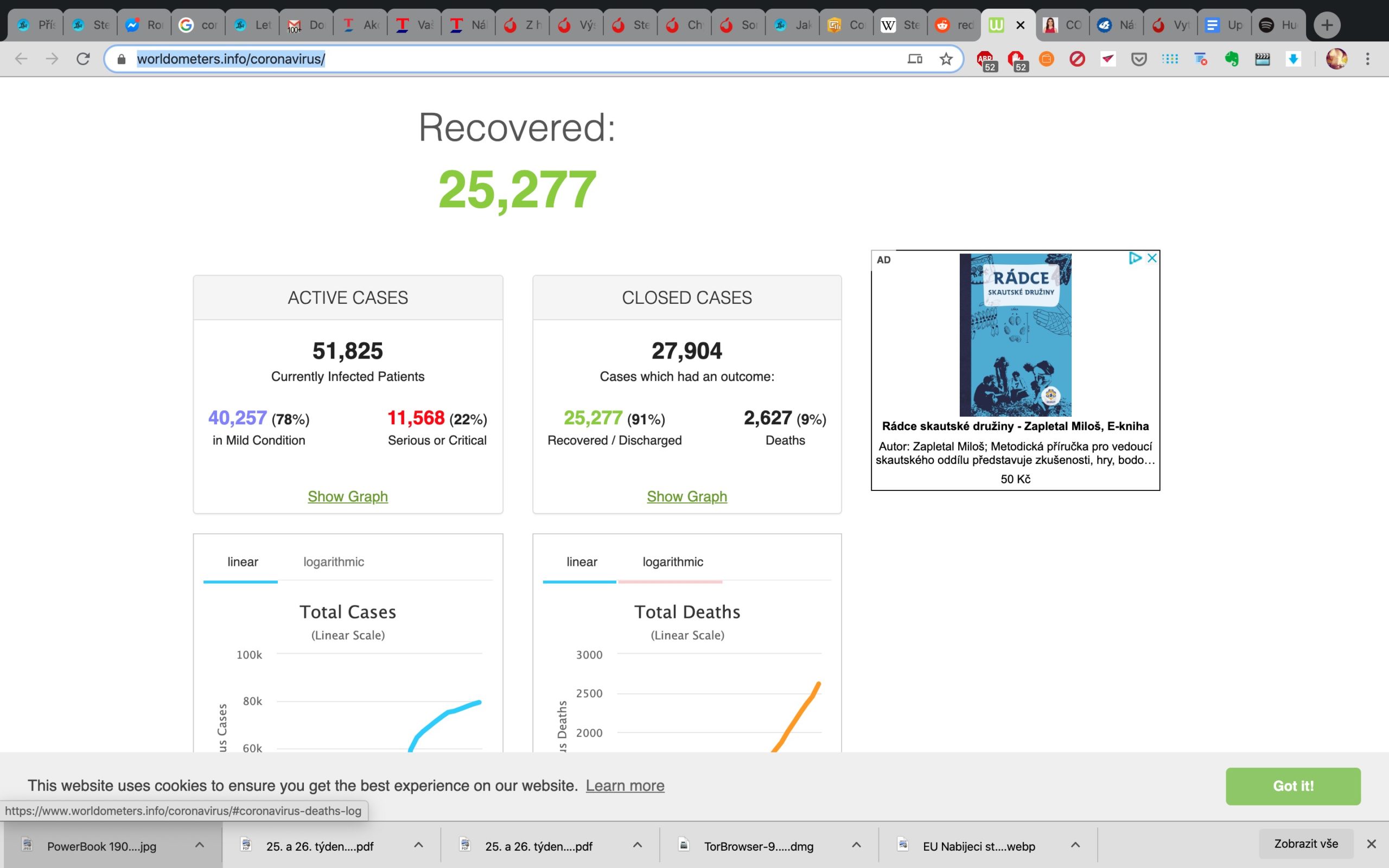Open the Evernote elephant extension
This screenshot has height=868, width=1389.
pyautogui.click(x=1231, y=59)
